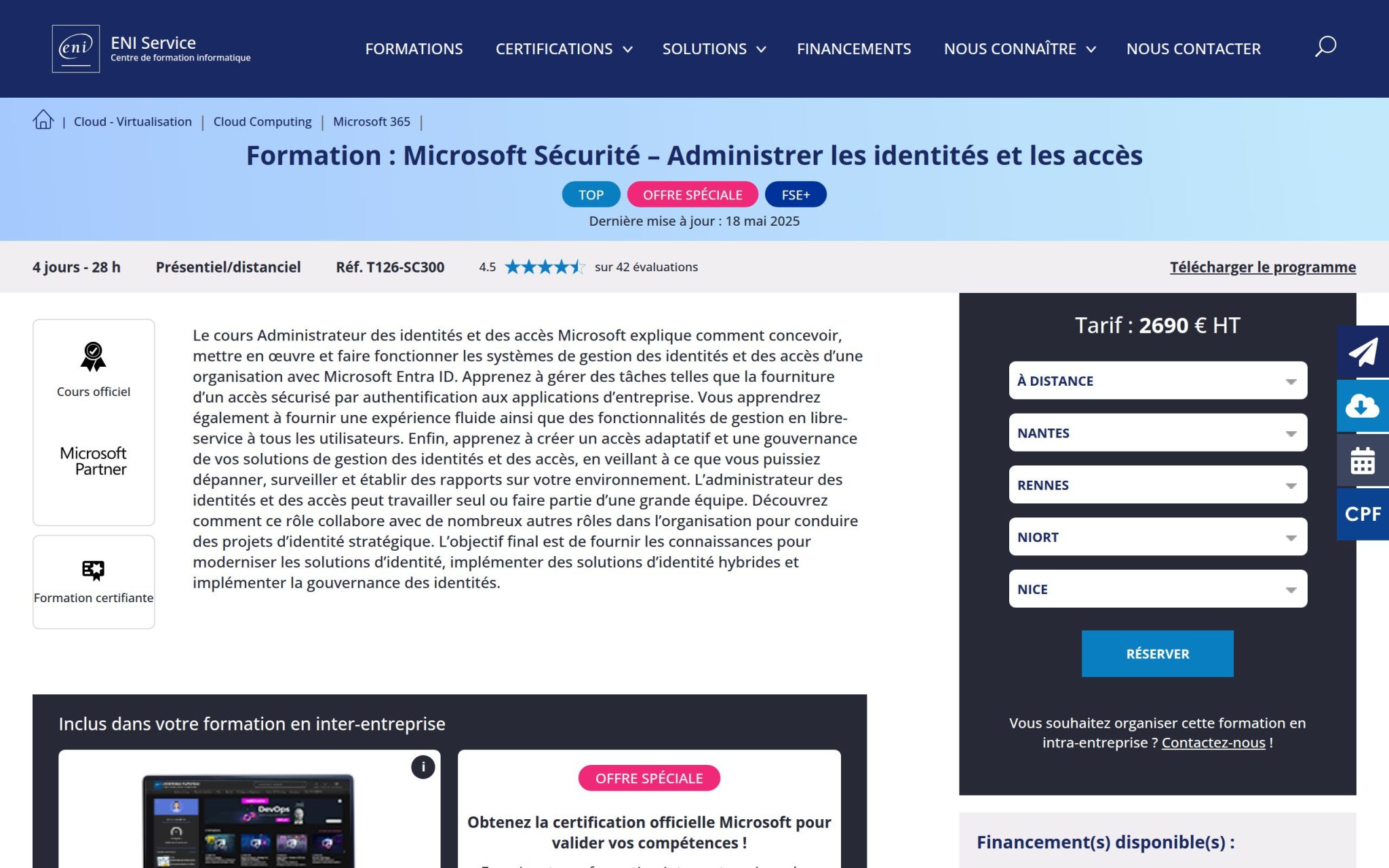The height and width of the screenshot is (868, 1389).
Task: Open the NIORT dropdown
Action: tap(1158, 537)
